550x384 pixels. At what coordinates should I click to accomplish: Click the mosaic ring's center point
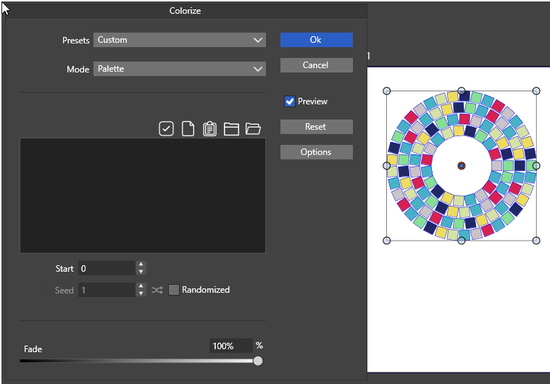[461, 166]
